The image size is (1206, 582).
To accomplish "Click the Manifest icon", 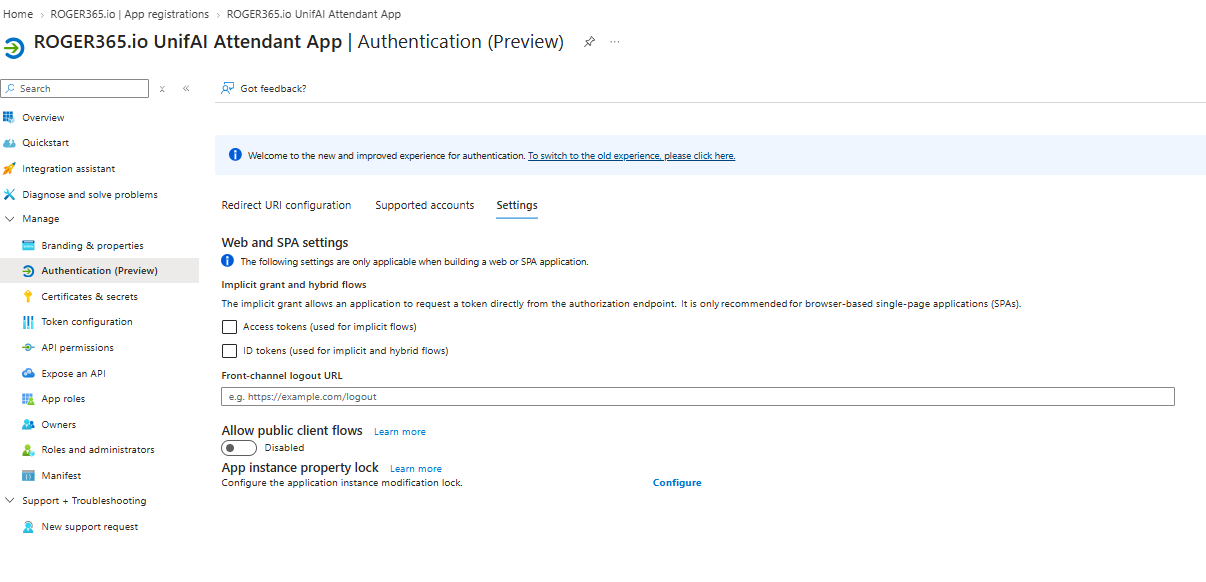I will point(28,476).
